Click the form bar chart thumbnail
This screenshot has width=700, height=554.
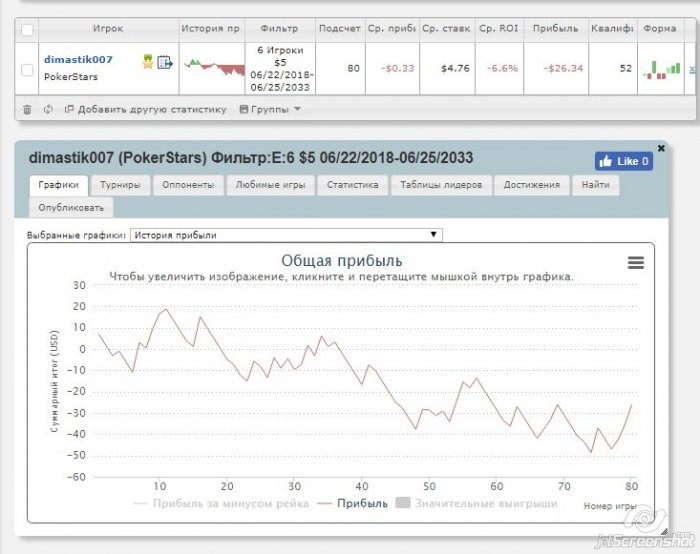[661, 70]
